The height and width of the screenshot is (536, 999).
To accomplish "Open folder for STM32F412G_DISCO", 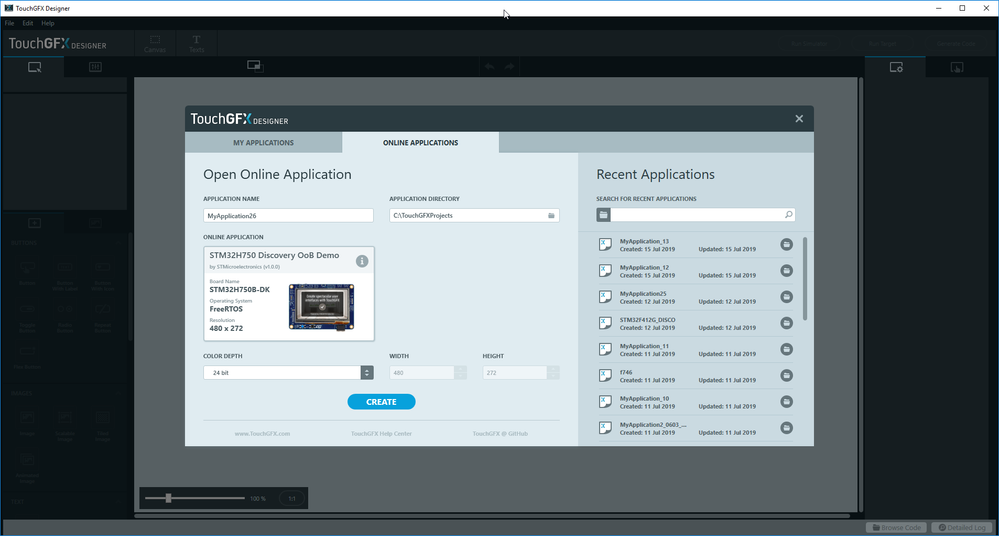I will coord(786,323).
